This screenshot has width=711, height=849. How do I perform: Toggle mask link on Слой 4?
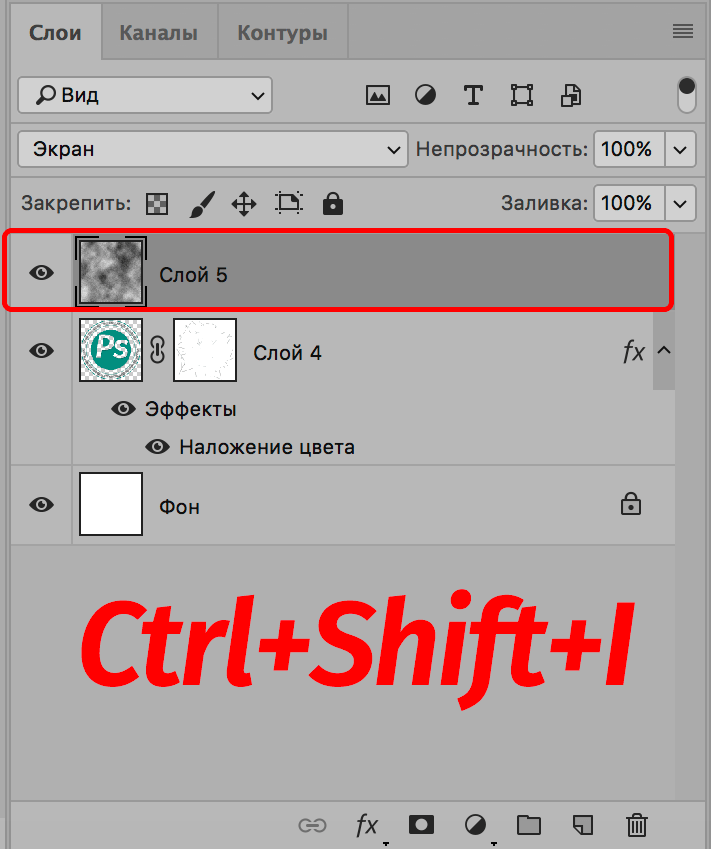tap(158, 350)
